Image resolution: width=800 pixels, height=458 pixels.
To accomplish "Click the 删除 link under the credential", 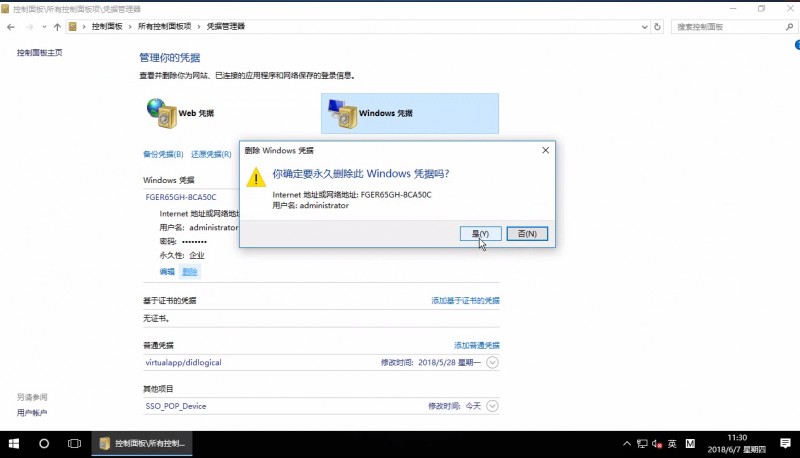I will point(190,272).
